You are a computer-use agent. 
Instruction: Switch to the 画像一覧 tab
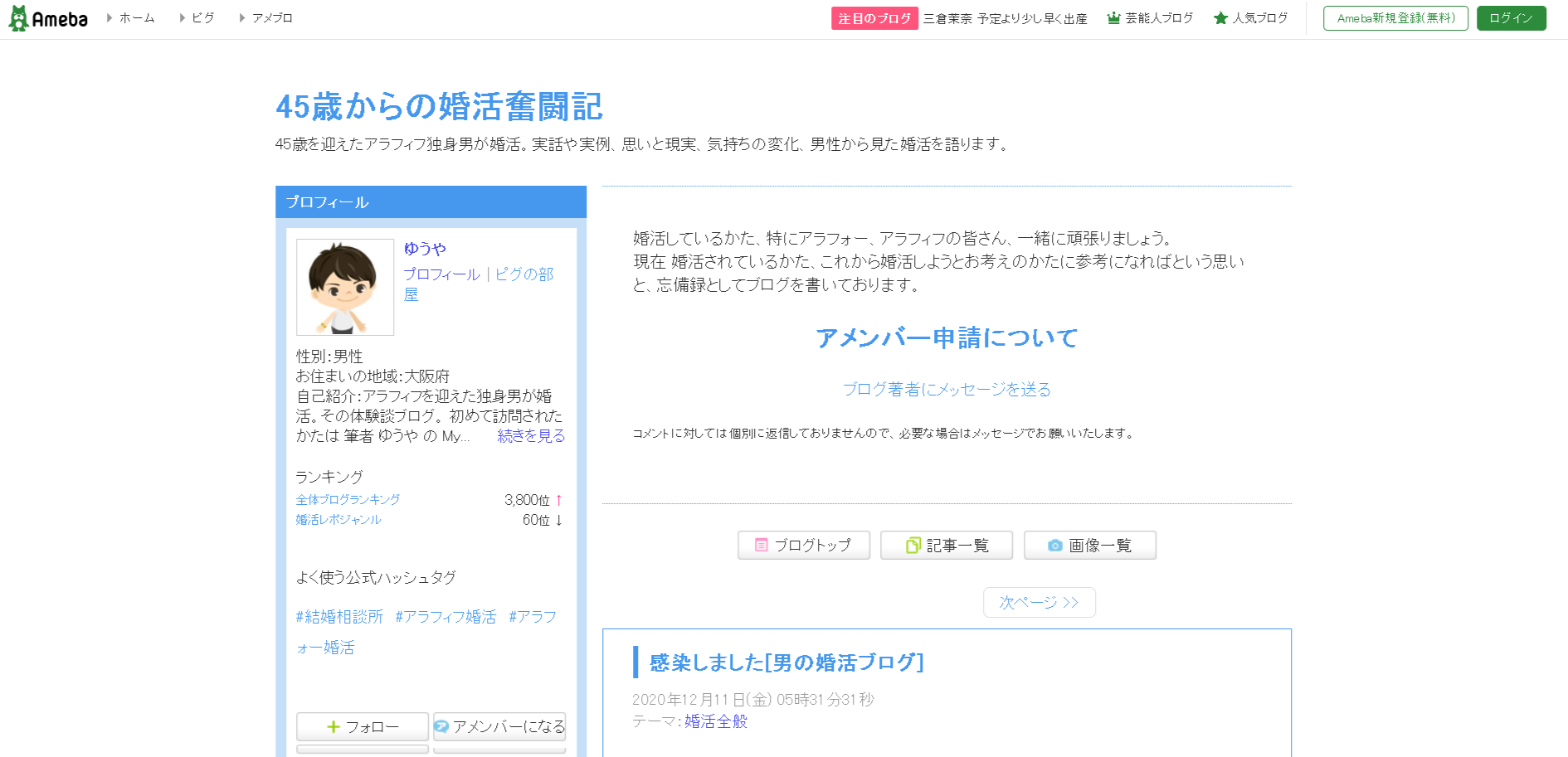tap(1090, 546)
